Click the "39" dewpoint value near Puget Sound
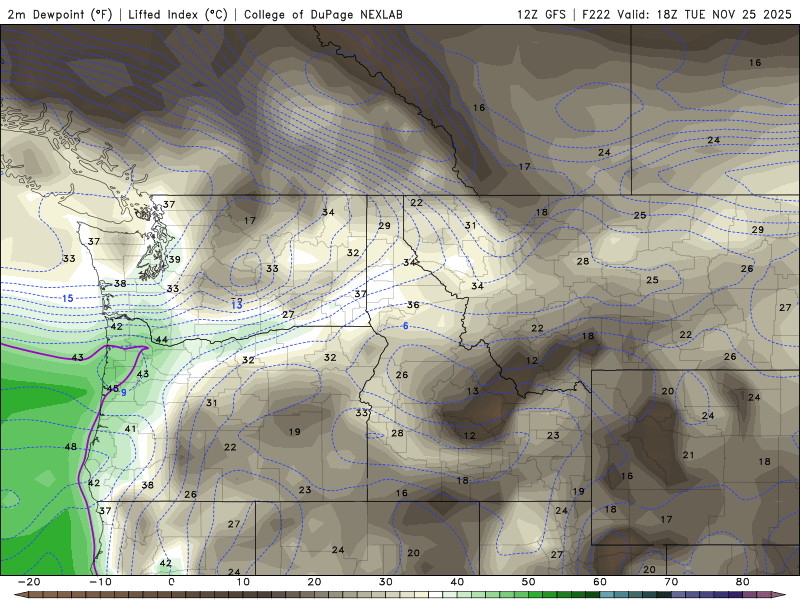This screenshot has height=600, width=800. point(174,259)
